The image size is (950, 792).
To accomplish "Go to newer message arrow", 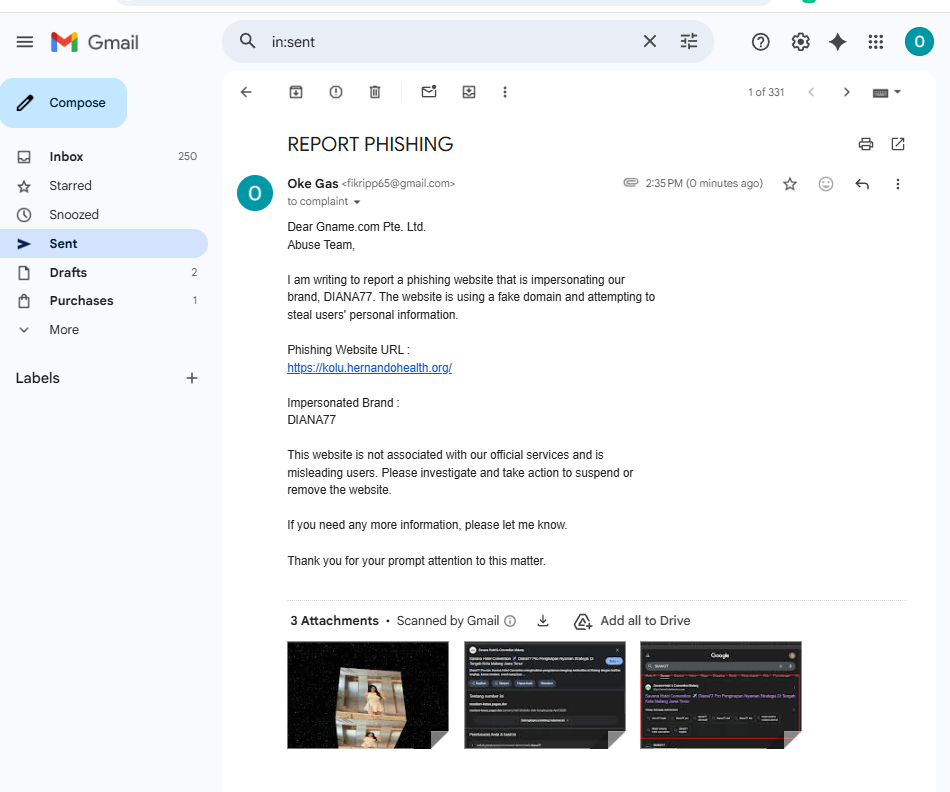I will tap(811, 92).
